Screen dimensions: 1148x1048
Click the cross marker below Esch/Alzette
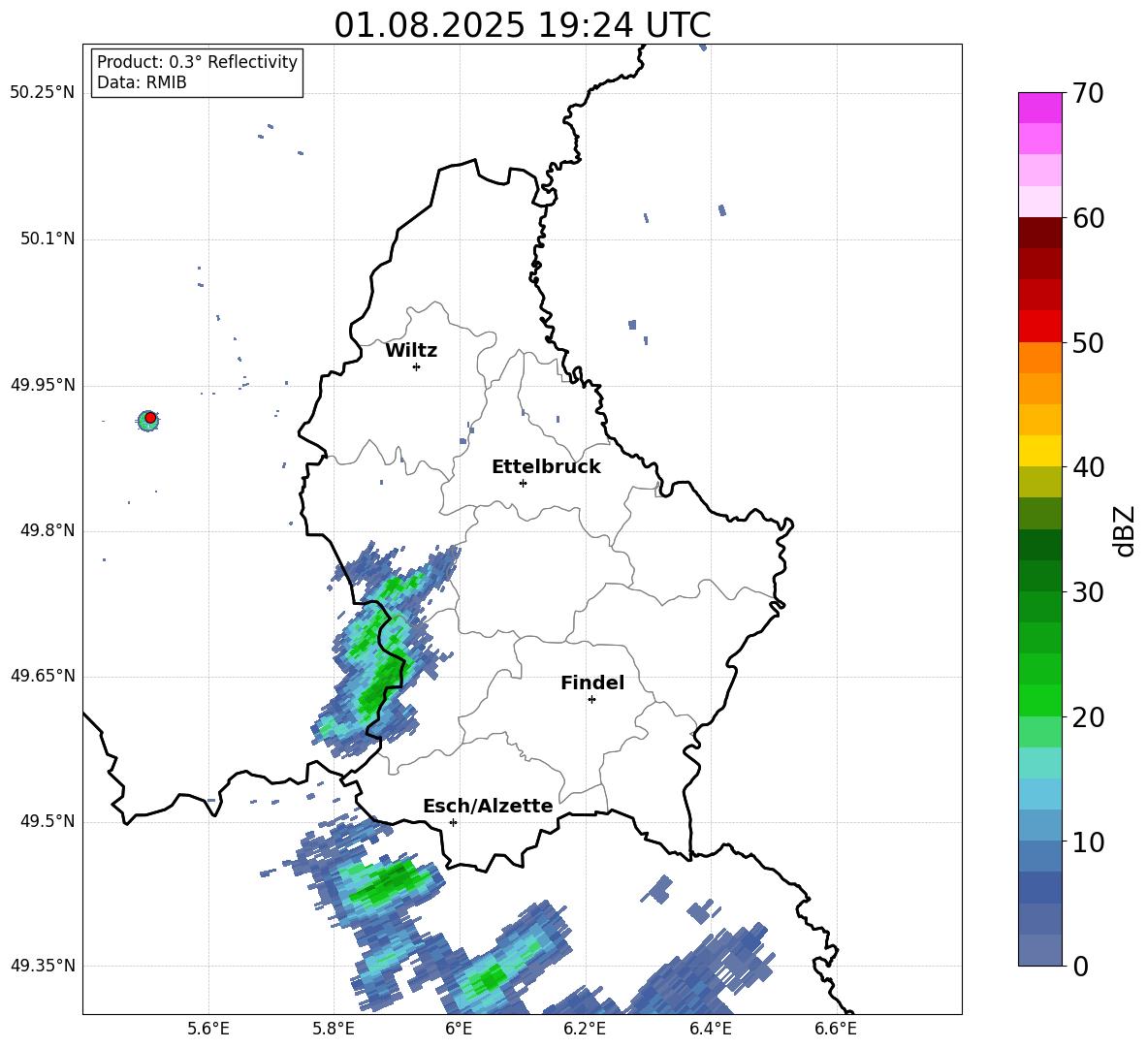coord(453,822)
